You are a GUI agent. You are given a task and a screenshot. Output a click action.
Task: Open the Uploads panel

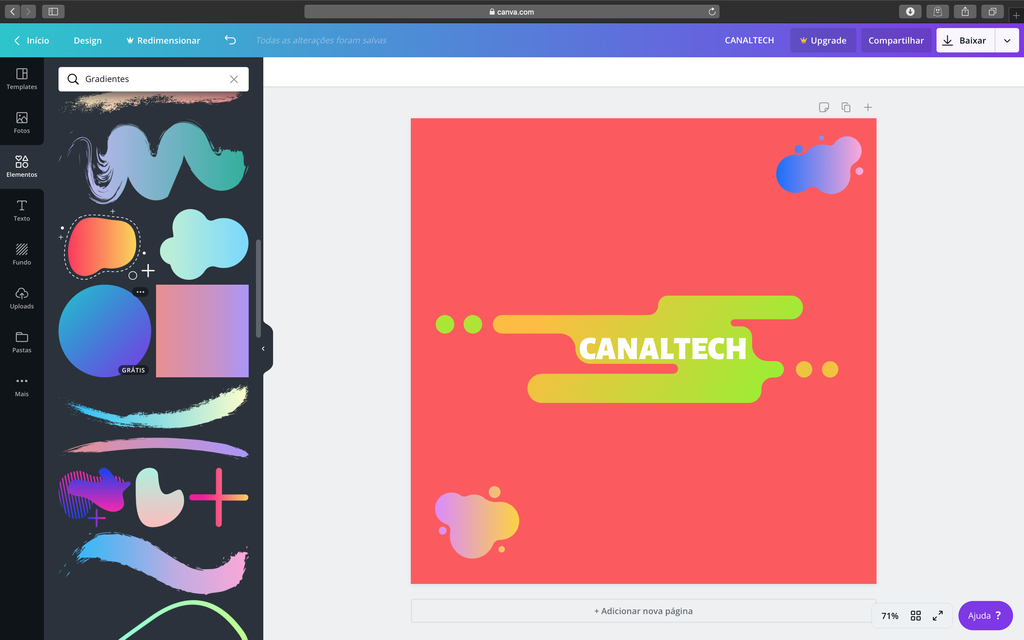(22, 297)
